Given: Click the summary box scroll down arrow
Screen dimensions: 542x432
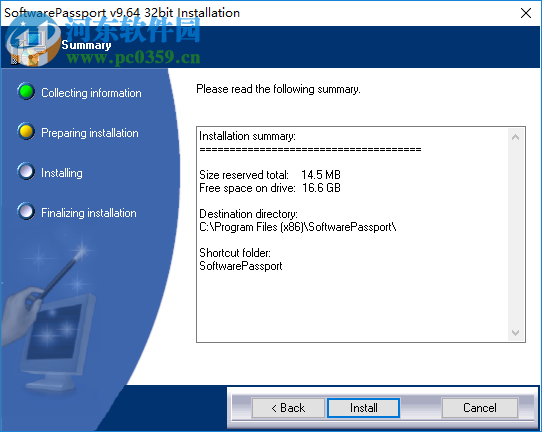Looking at the screenshot, I should click(x=515, y=332).
